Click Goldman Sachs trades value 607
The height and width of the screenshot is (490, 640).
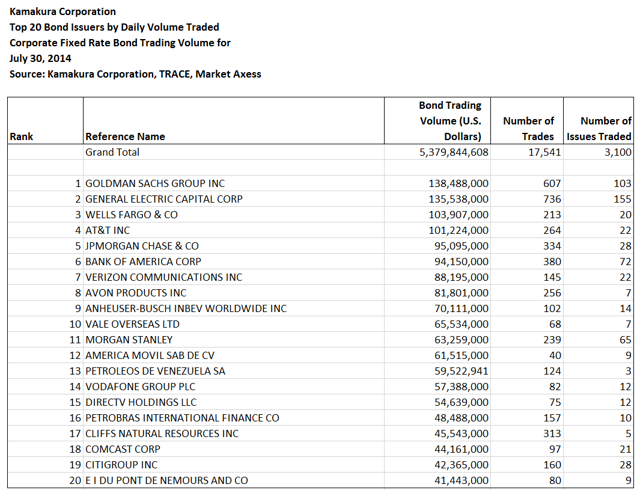click(552, 183)
